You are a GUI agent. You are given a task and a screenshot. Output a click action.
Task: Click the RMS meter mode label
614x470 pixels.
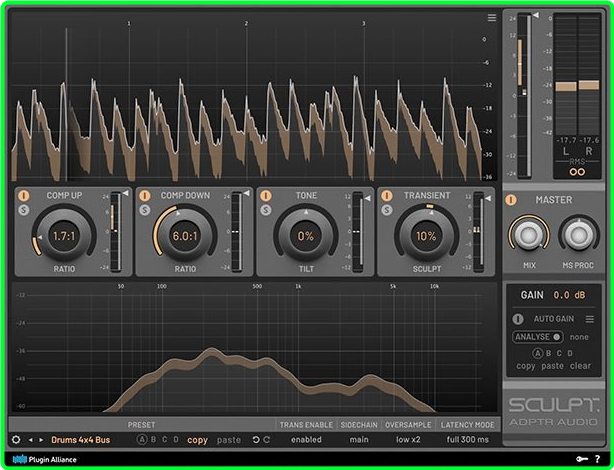577,161
